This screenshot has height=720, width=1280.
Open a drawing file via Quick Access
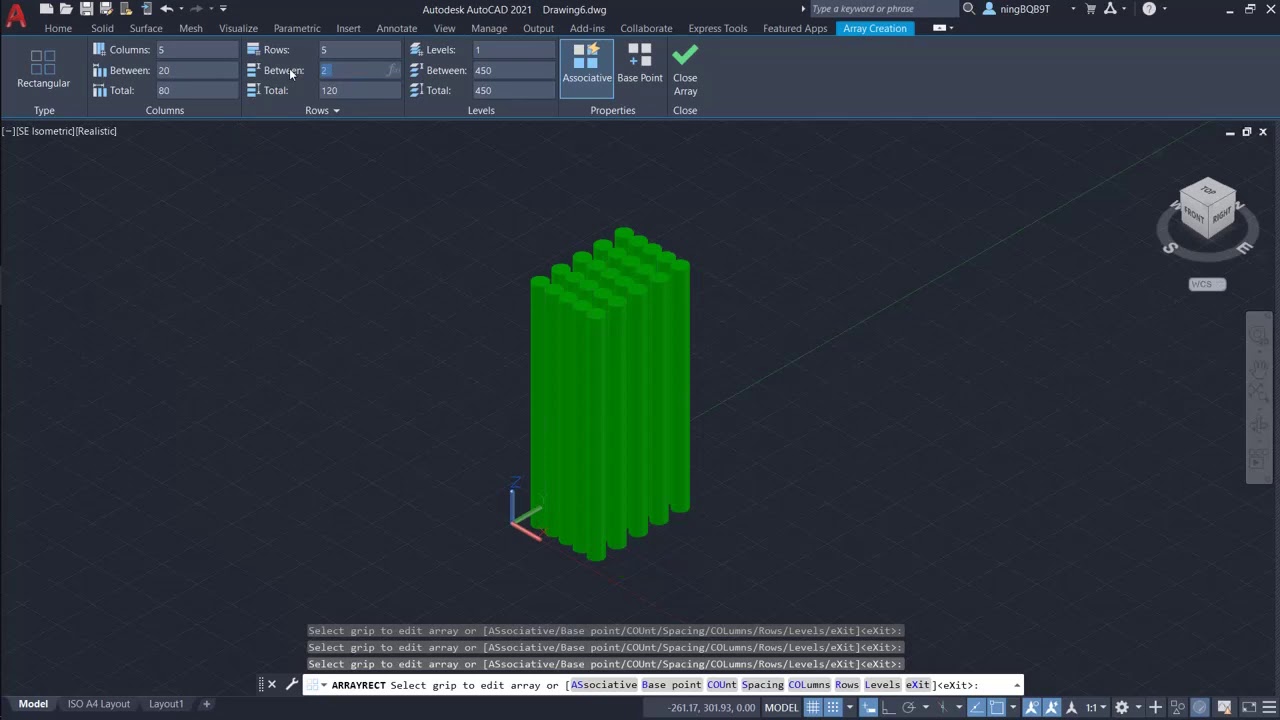coord(66,9)
